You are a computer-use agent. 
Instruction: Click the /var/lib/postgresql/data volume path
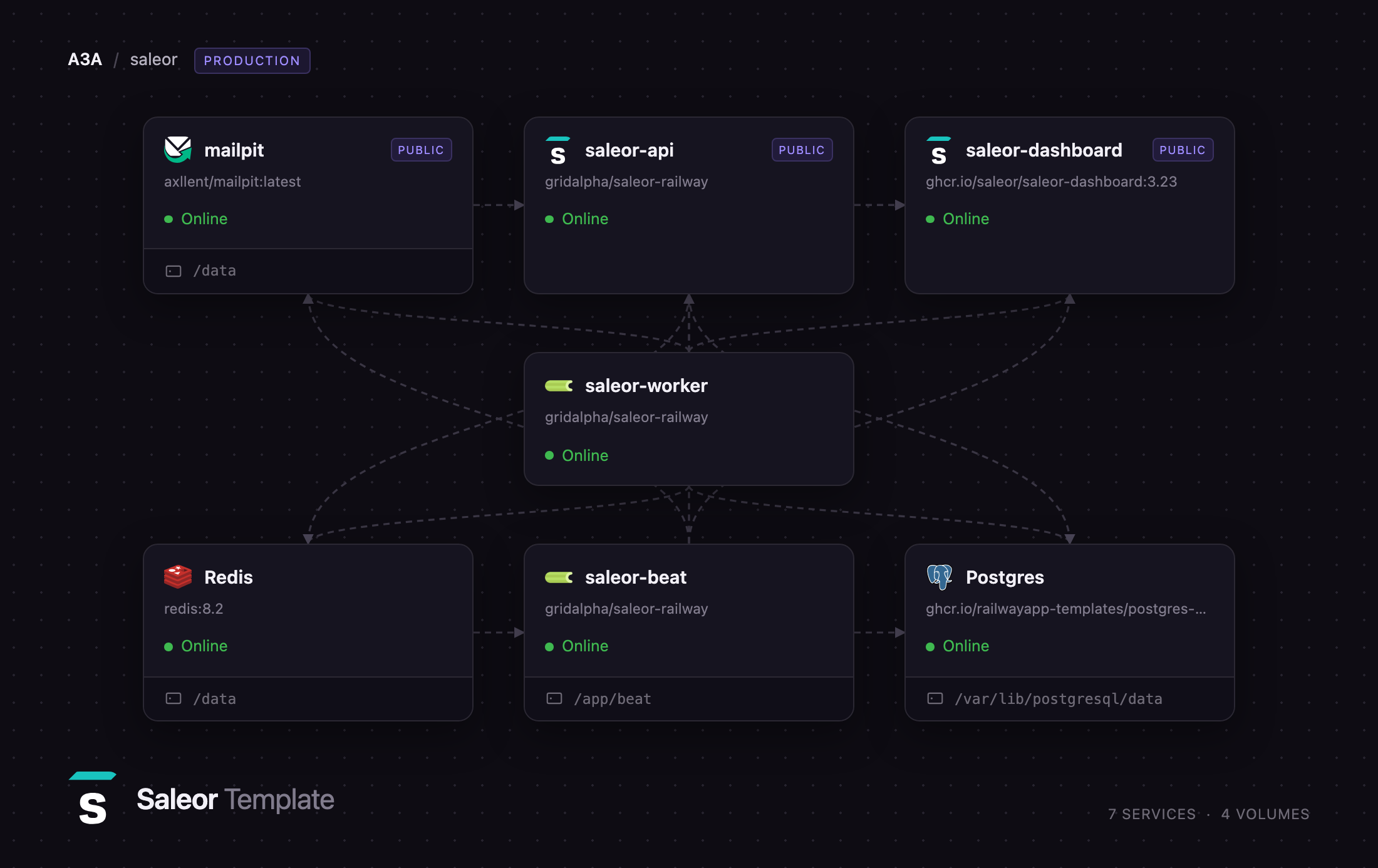point(1059,699)
